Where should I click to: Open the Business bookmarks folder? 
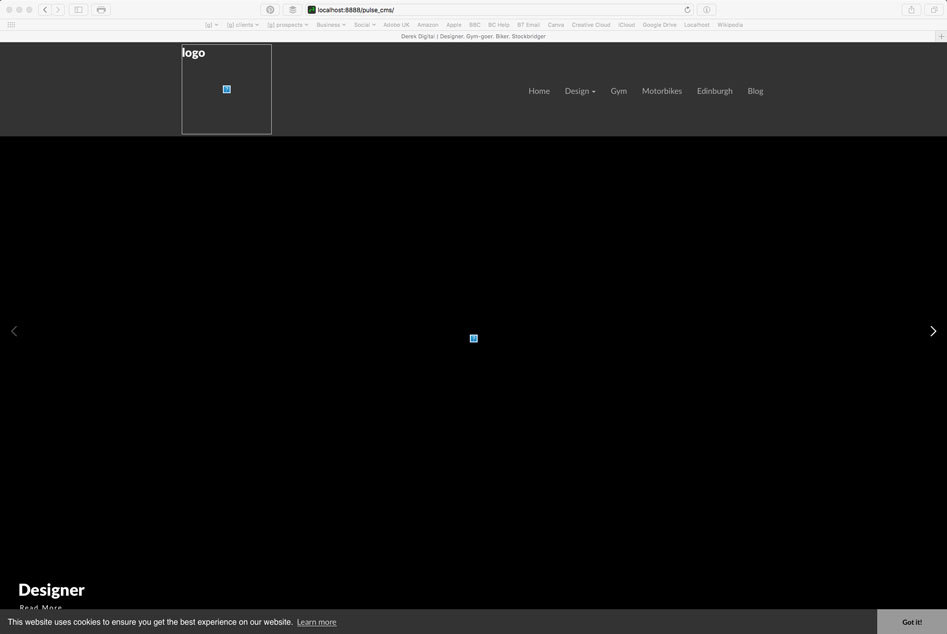[x=331, y=25]
